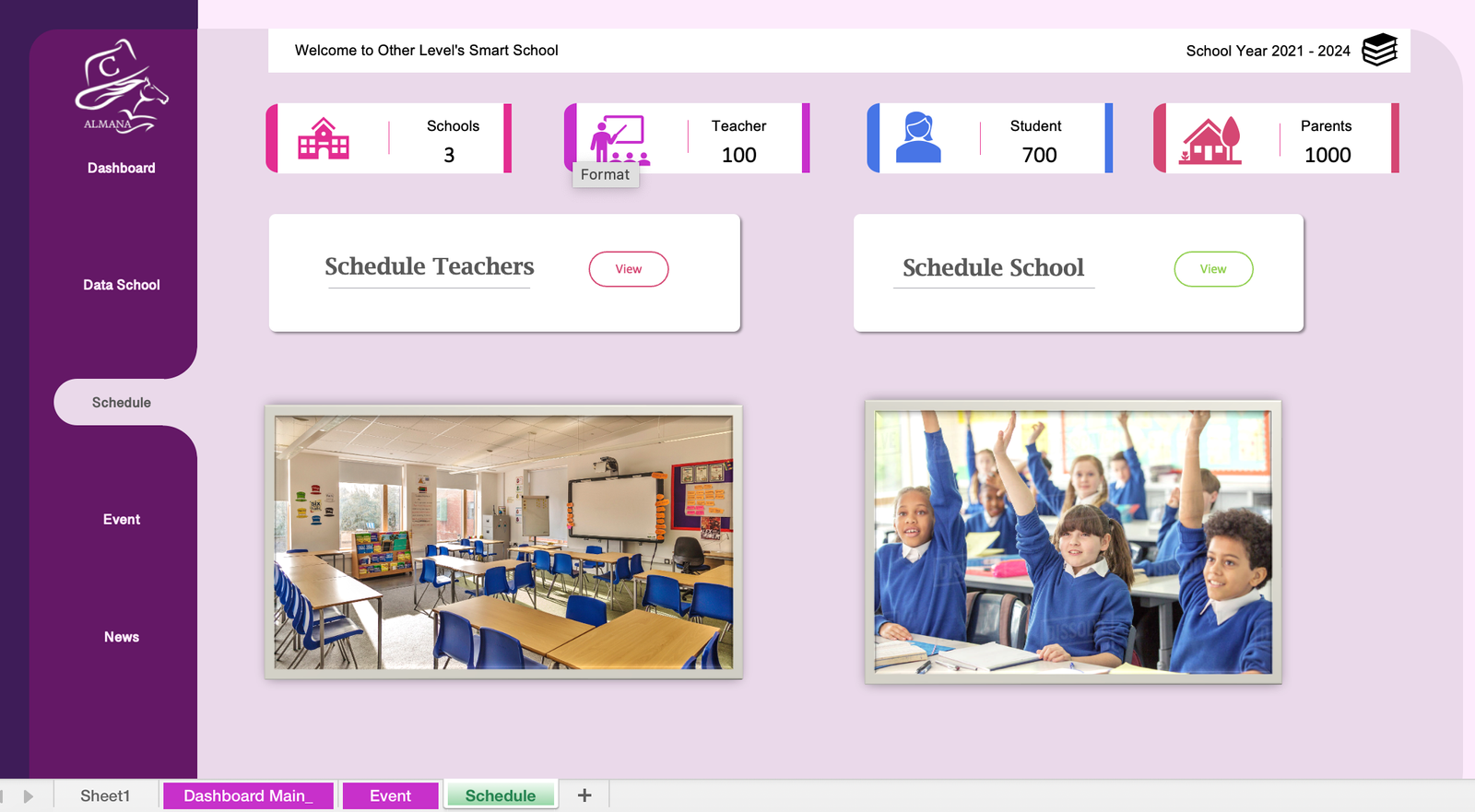Screen dimensions: 1475x812
Task: Click the Welcome to Smart School text
Action: click(x=426, y=51)
